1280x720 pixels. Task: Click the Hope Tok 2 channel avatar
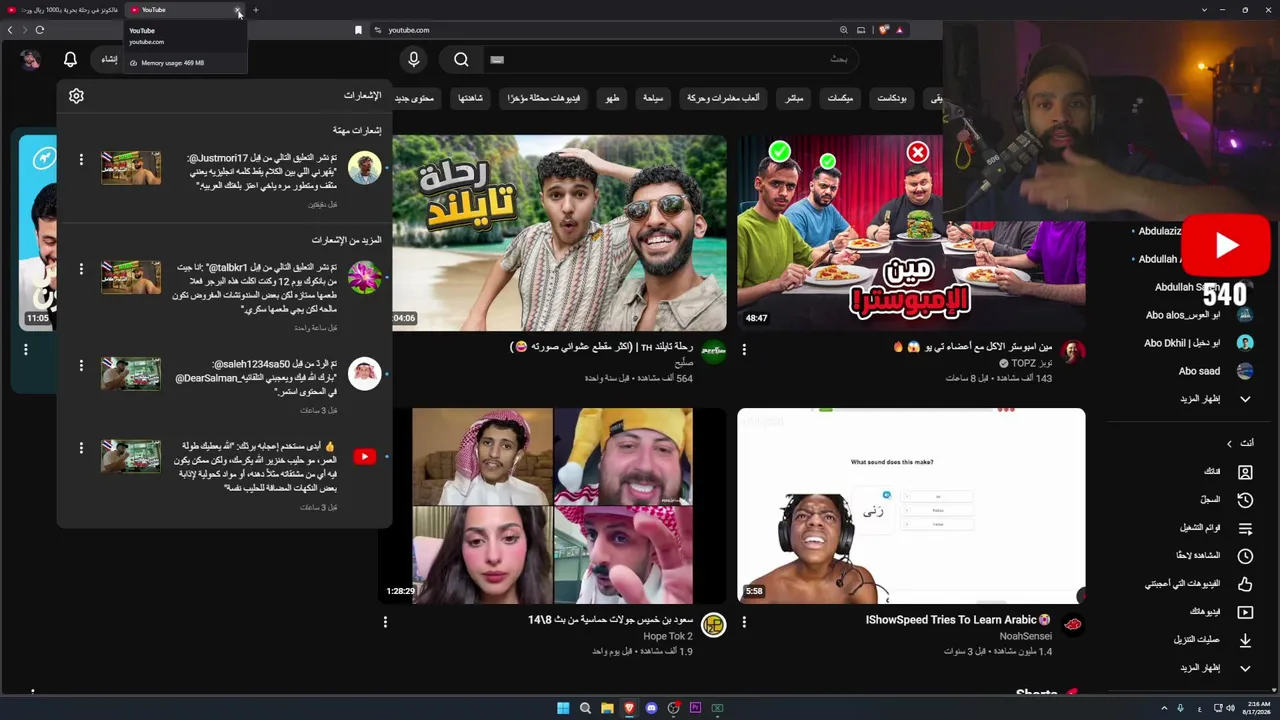pos(713,625)
